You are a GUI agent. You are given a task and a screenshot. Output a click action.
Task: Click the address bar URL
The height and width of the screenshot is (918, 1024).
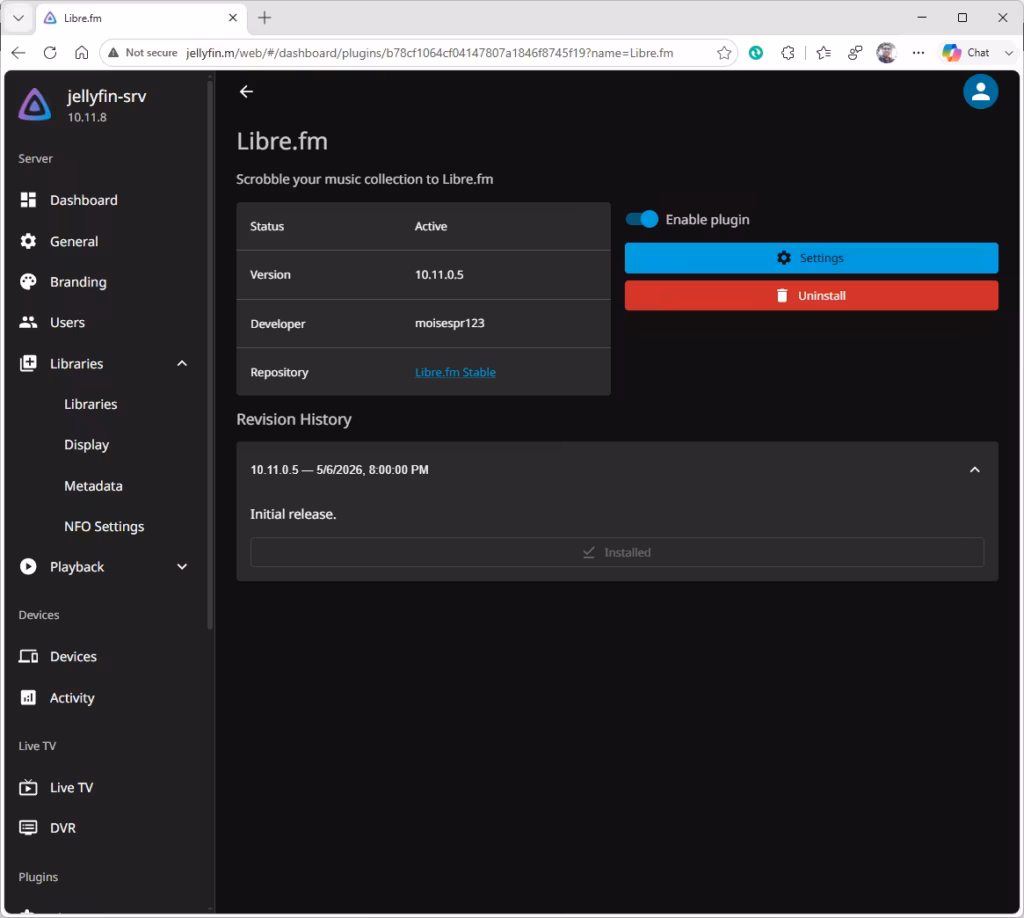point(429,53)
